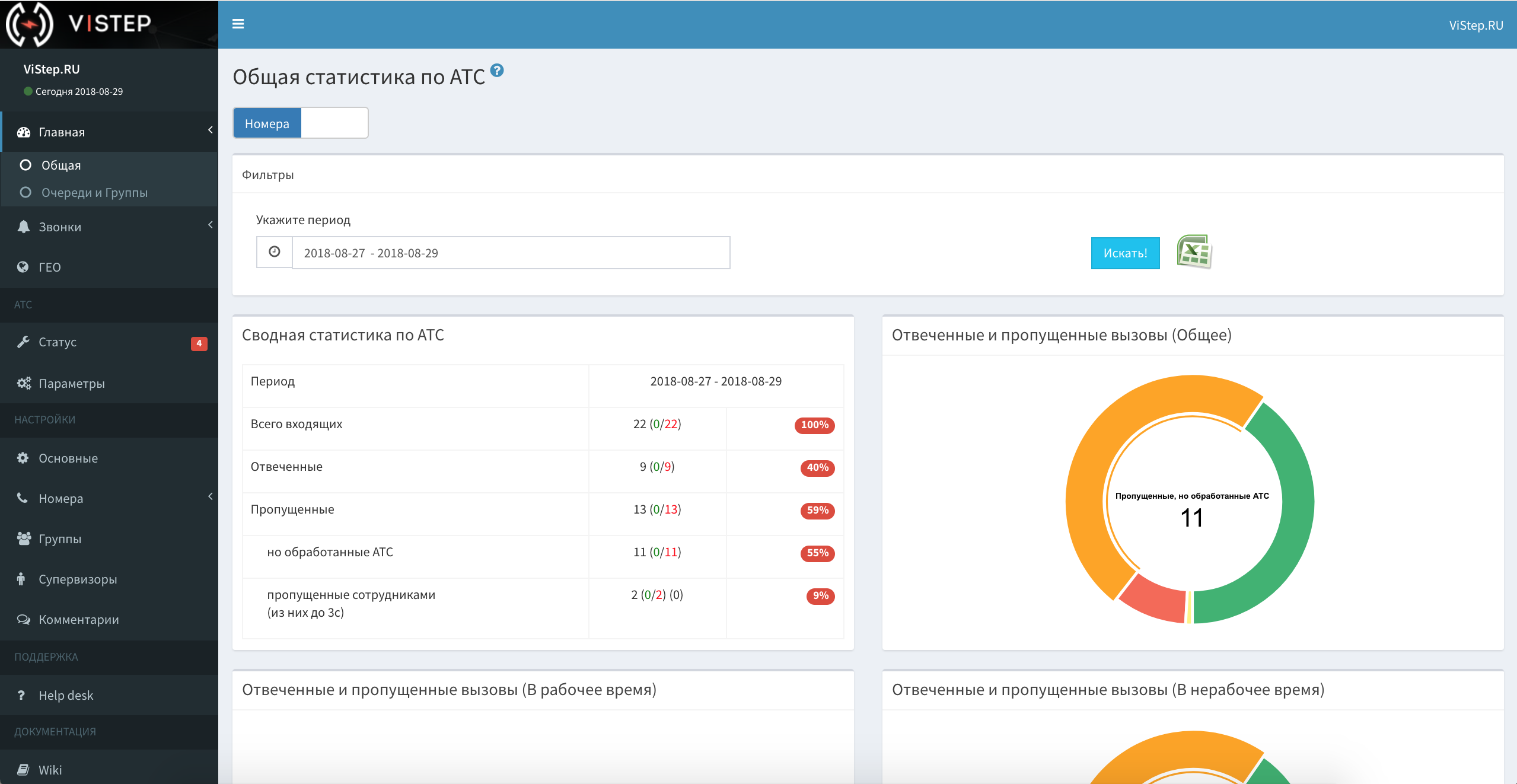
Task: Click the globe icon for ГЕО
Action: [x=23, y=267]
